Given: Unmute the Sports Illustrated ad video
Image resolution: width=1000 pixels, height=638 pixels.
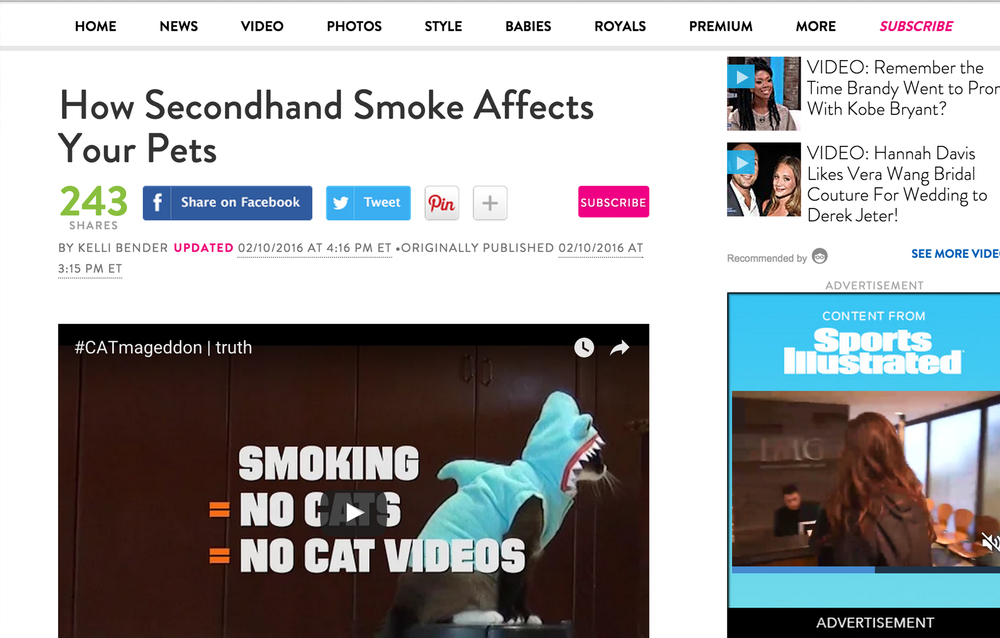Looking at the screenshot, I should 990,542.
